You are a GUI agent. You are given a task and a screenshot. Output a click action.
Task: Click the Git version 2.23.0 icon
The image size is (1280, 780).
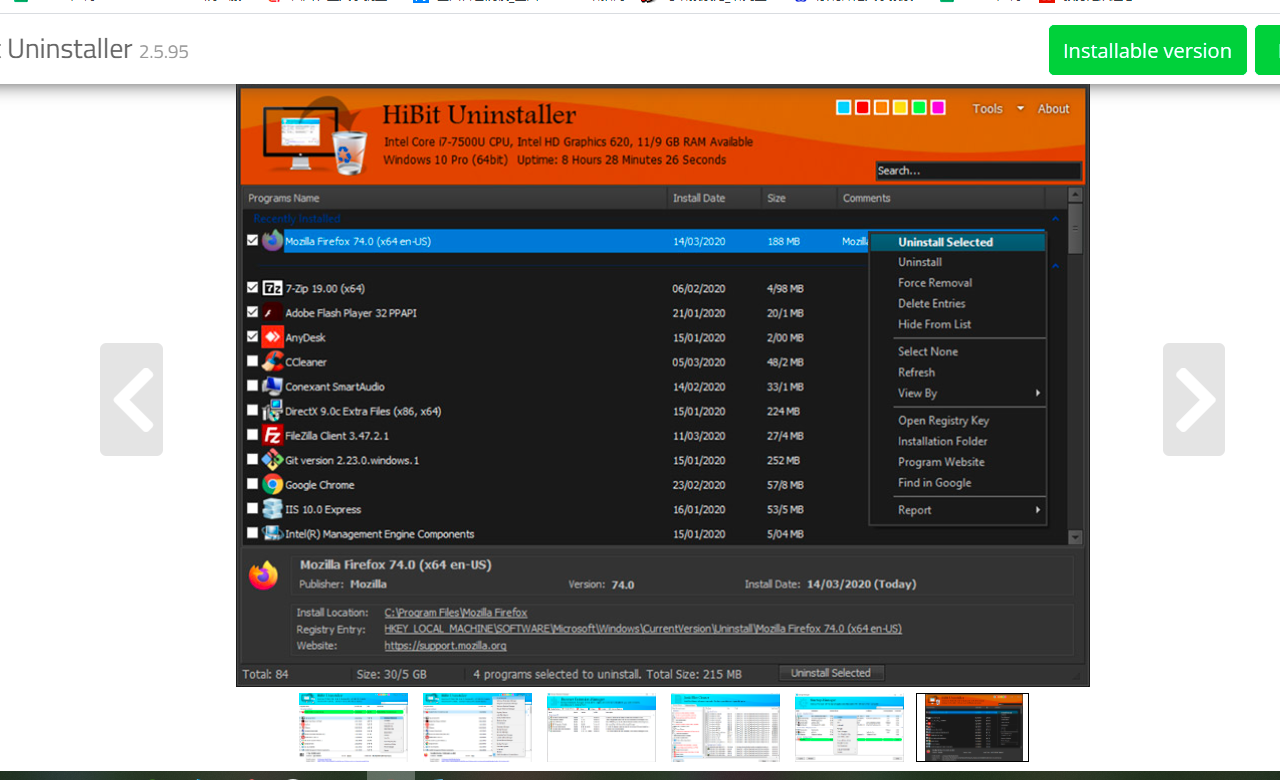271,460
